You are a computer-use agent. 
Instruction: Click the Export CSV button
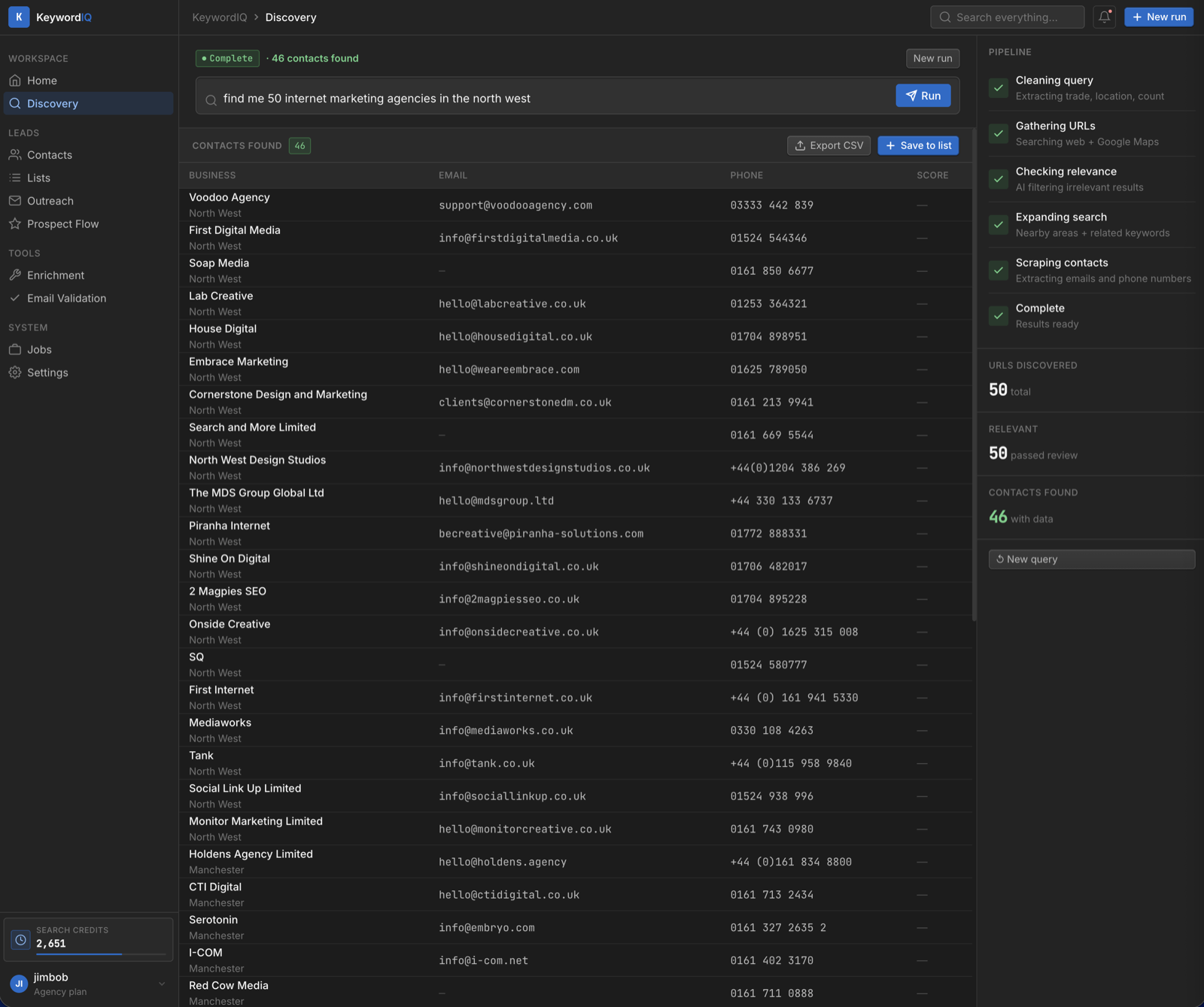coord(829,145)
